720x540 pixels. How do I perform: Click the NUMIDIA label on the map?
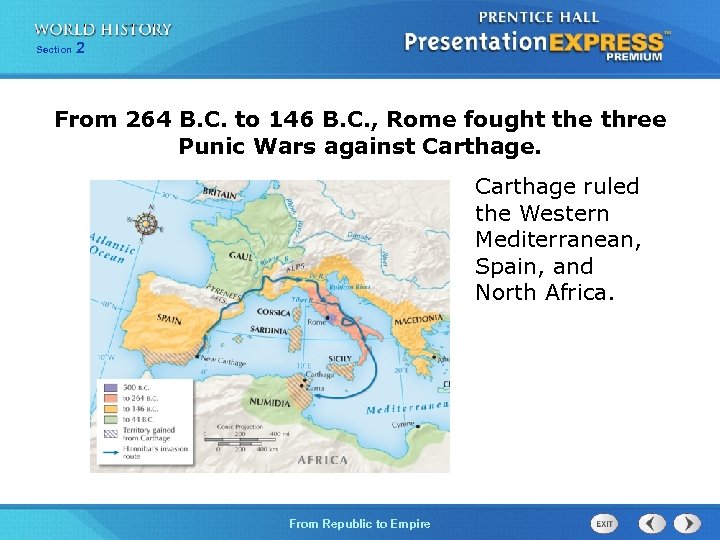[x=270, y=403]
